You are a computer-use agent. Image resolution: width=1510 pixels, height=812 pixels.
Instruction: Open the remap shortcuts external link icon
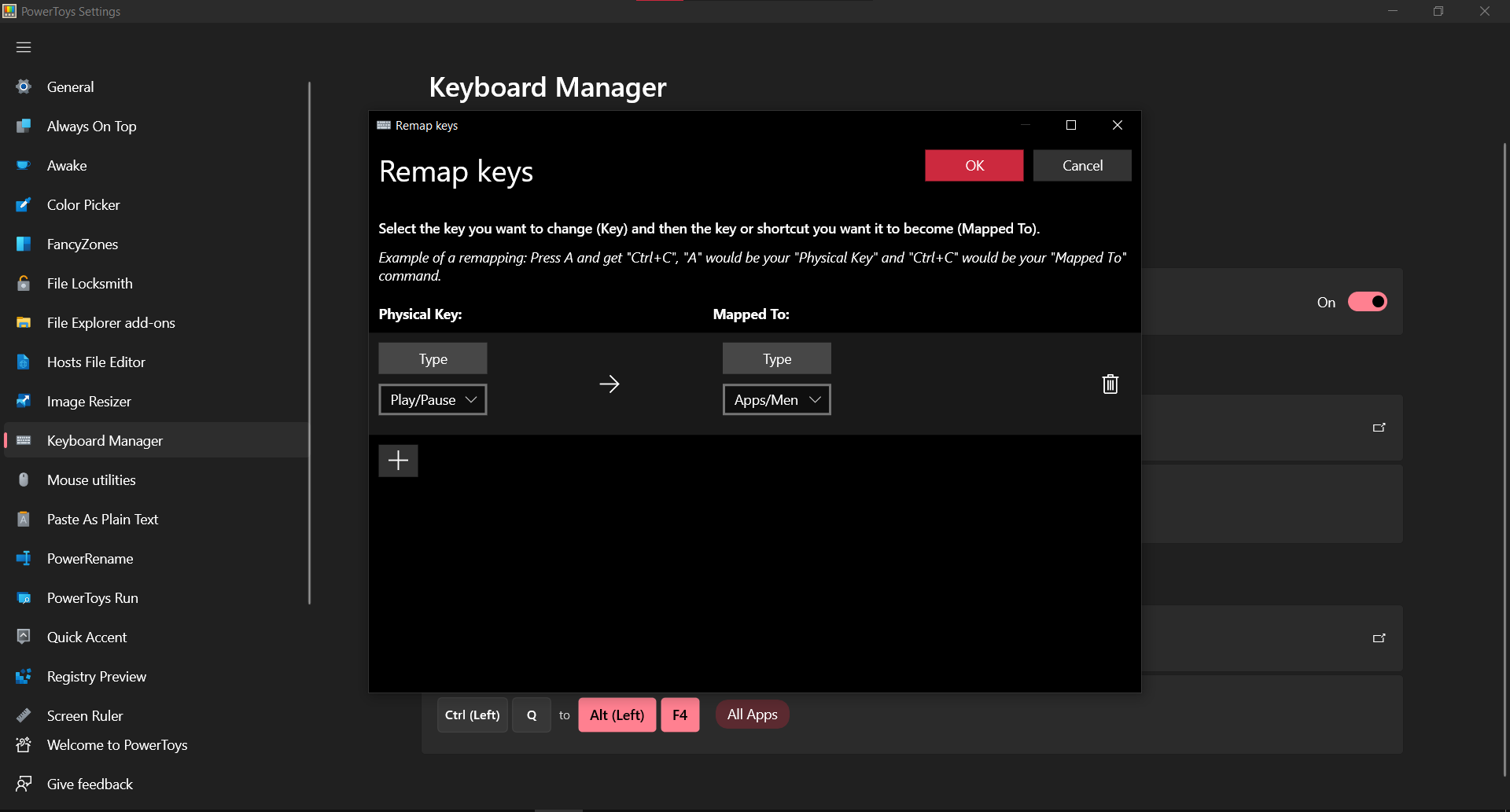[x=1379, y=638]
